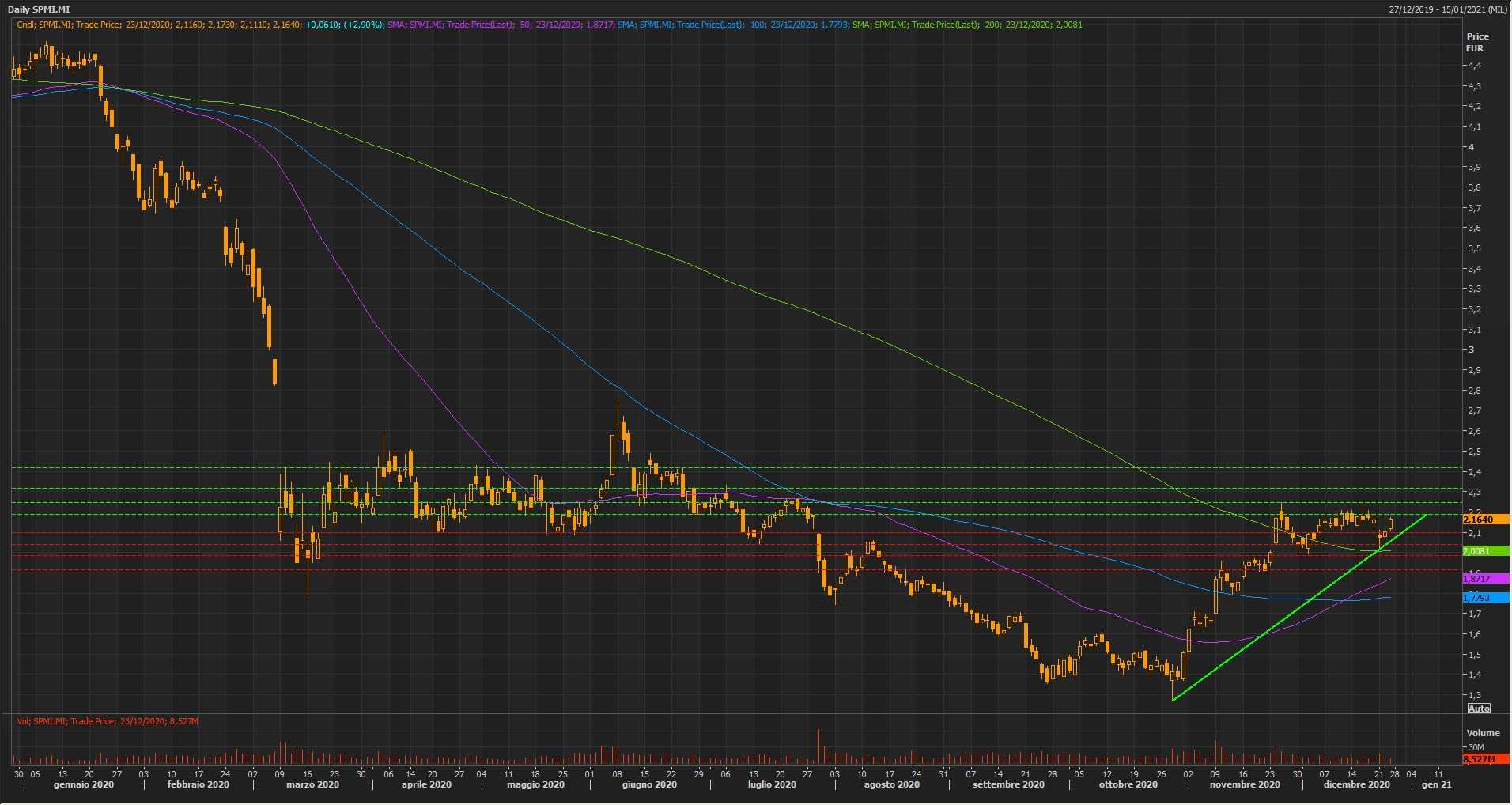This screenshot has height=805, width=1512.
Task: Click the blue 100 SMA value tag 1,7793
Action: (1485, 598)
